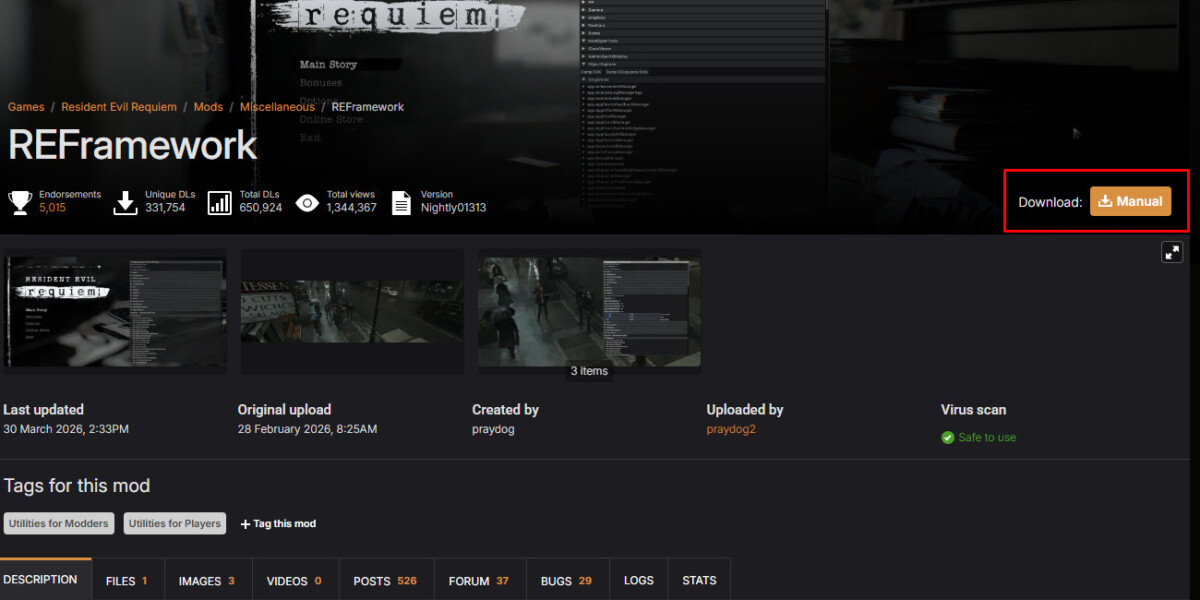Image resolution: width=1200 pixels, height=600 pixels.
Task: Switch to the LOGS tab
Action: click(x=639, y=580)
